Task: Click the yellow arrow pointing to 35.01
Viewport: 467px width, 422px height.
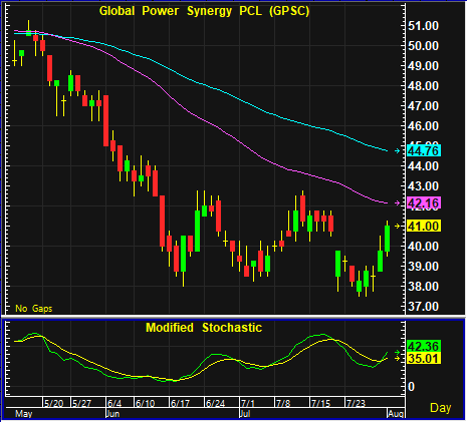Action: point(397,359)
